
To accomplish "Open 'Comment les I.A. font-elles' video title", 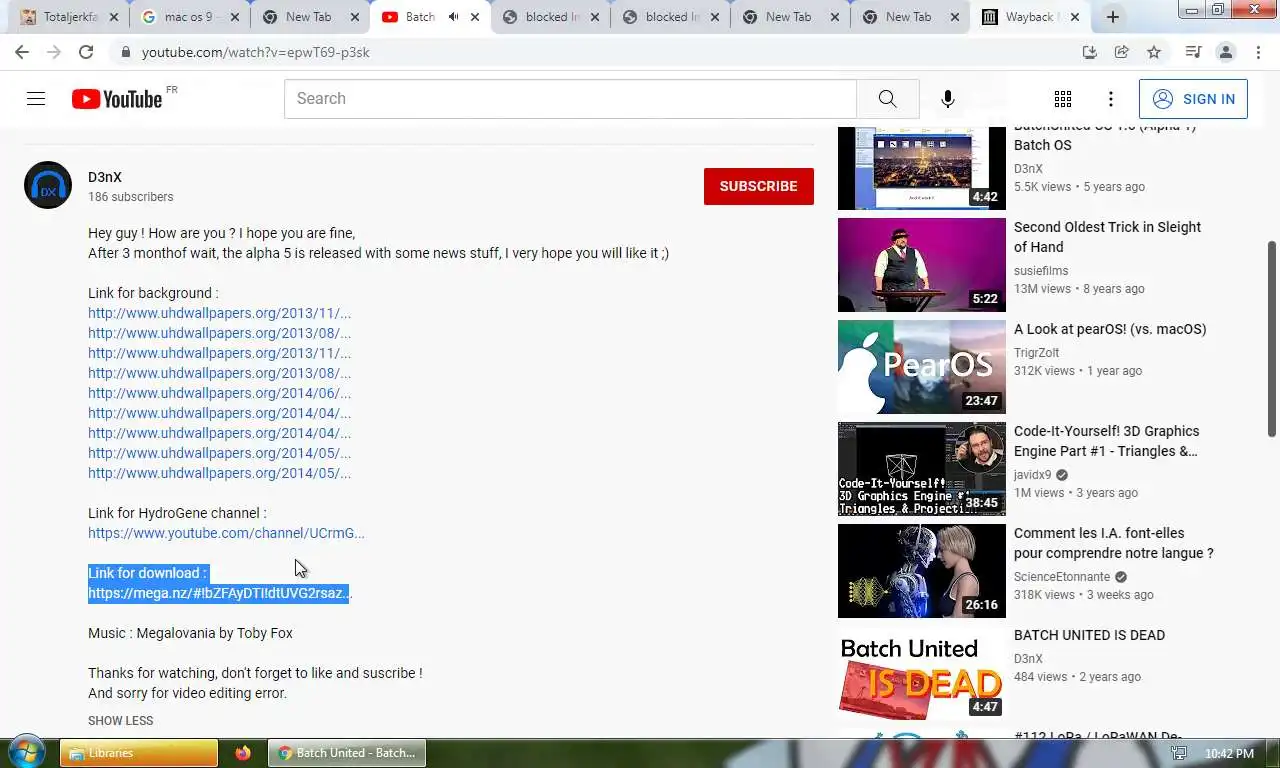I will click(x=1114, y=543).
